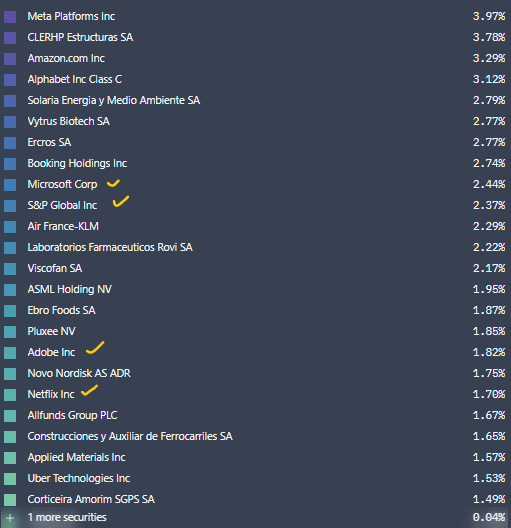Click the 1.70% weight for Netflix
The width and height of the screenshot is (511, 528).
489,394
